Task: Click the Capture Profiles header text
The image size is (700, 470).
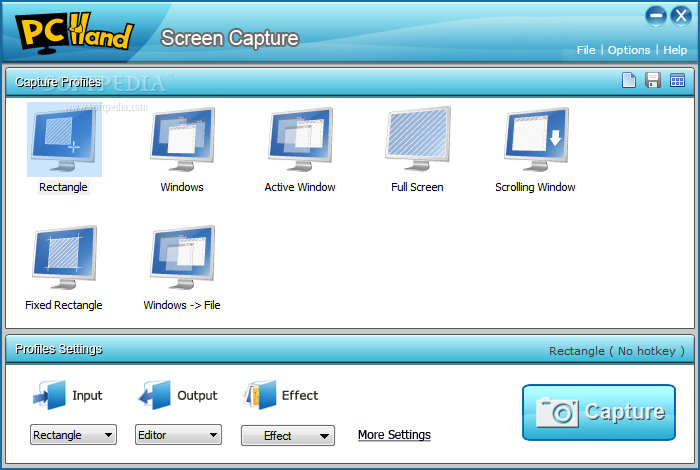Action: point(58,82)
